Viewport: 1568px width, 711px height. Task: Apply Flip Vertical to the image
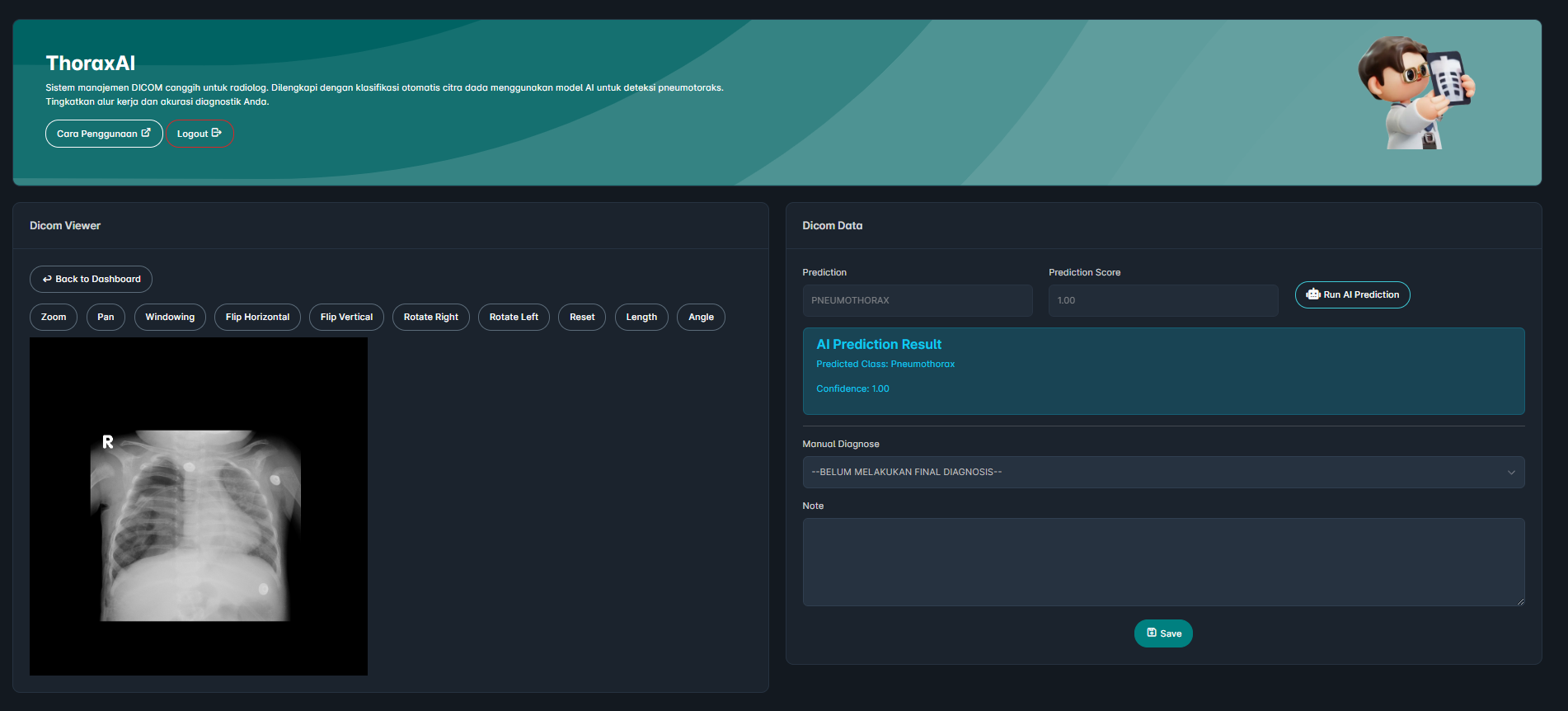[x=346, y=317]
